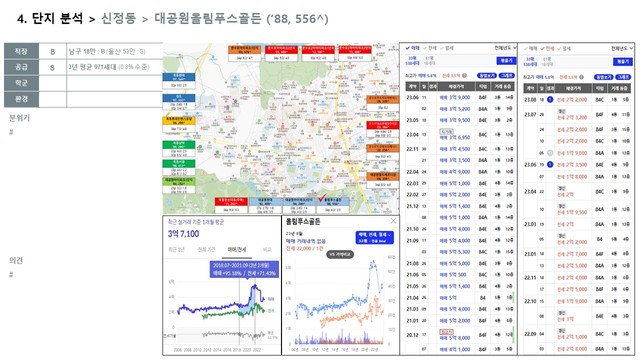Screen dimensions: 640x360
Task: Select red map label at bottom edge
Action: [231, 205]
